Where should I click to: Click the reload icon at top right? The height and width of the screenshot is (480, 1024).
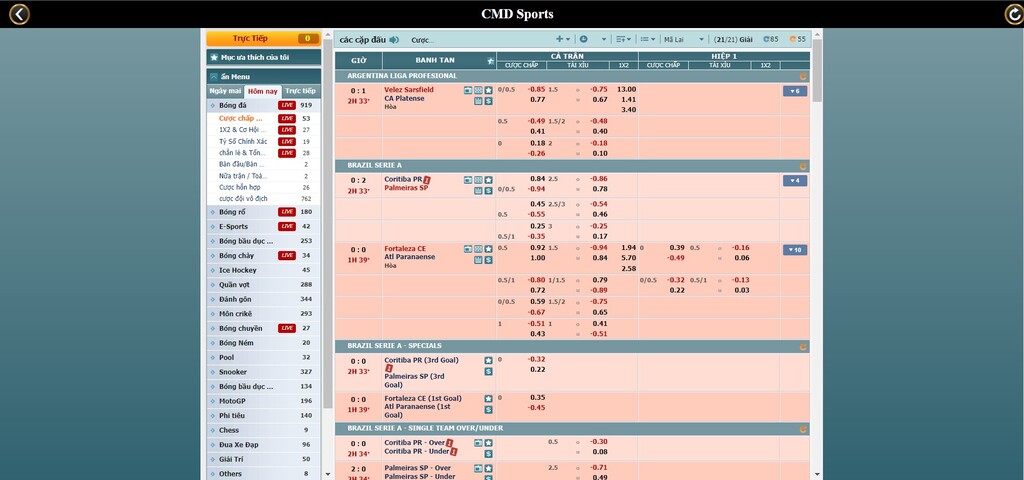click(x=1012, y=14)
